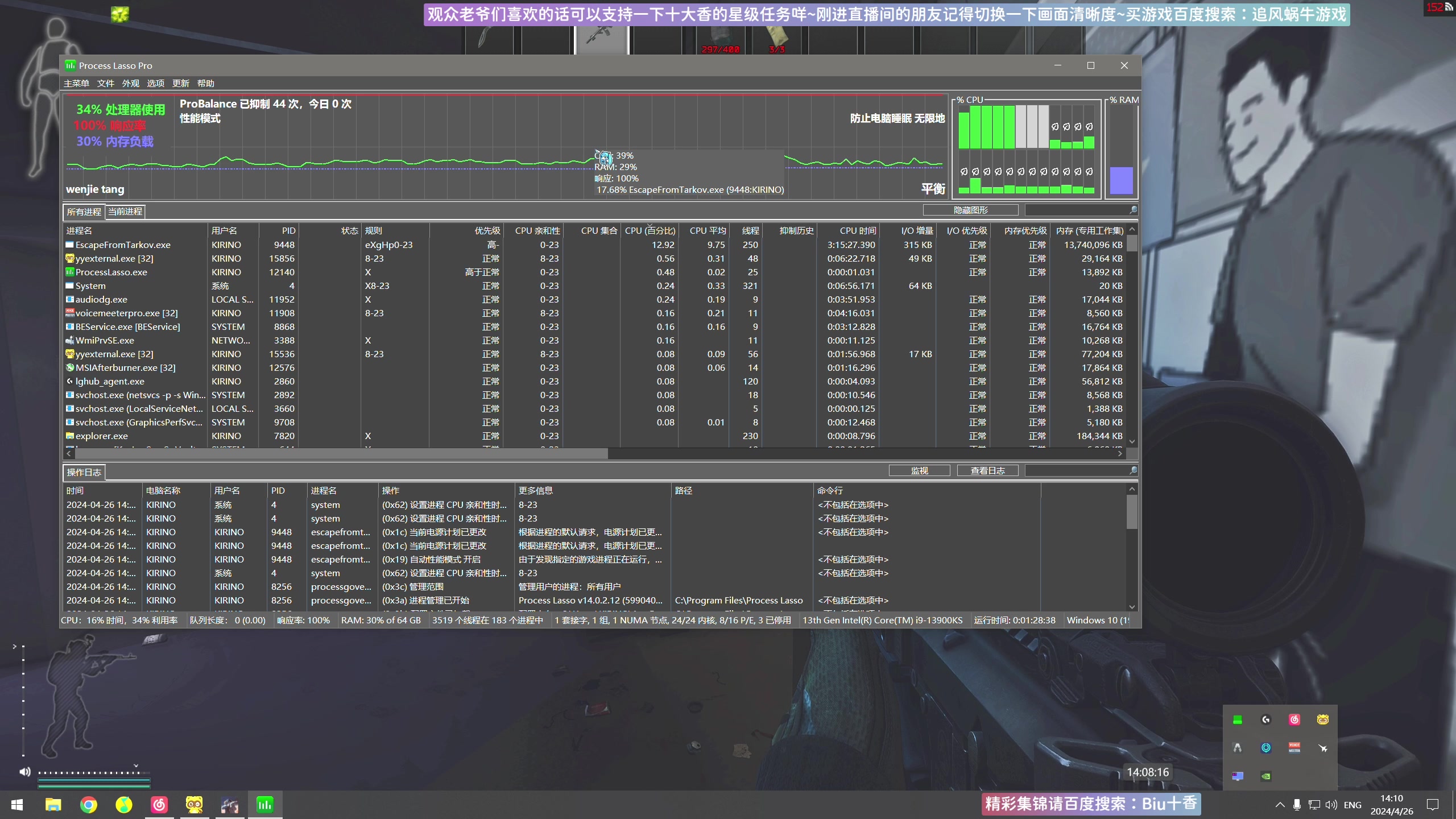
Task: Select the audiodg.exe process row
Action: [595, 300]
